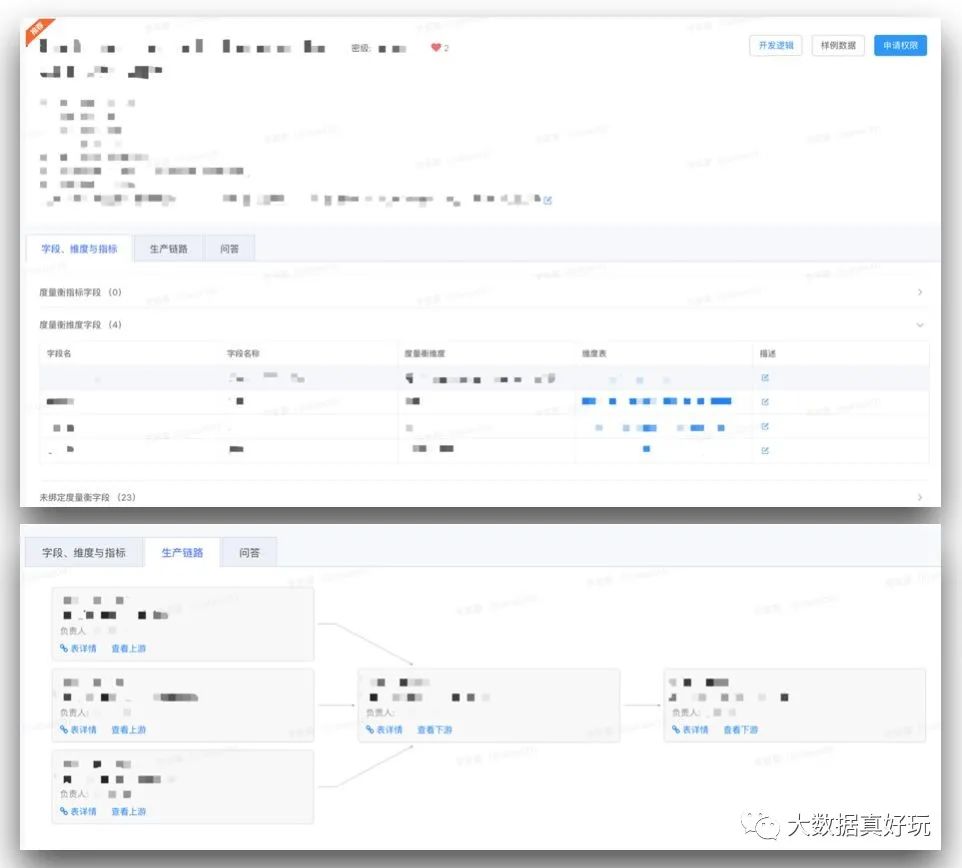Open 表详情 in middle upstream card
Screen dimensions: 962x868
pyautogui.click(x=78, y=730)
